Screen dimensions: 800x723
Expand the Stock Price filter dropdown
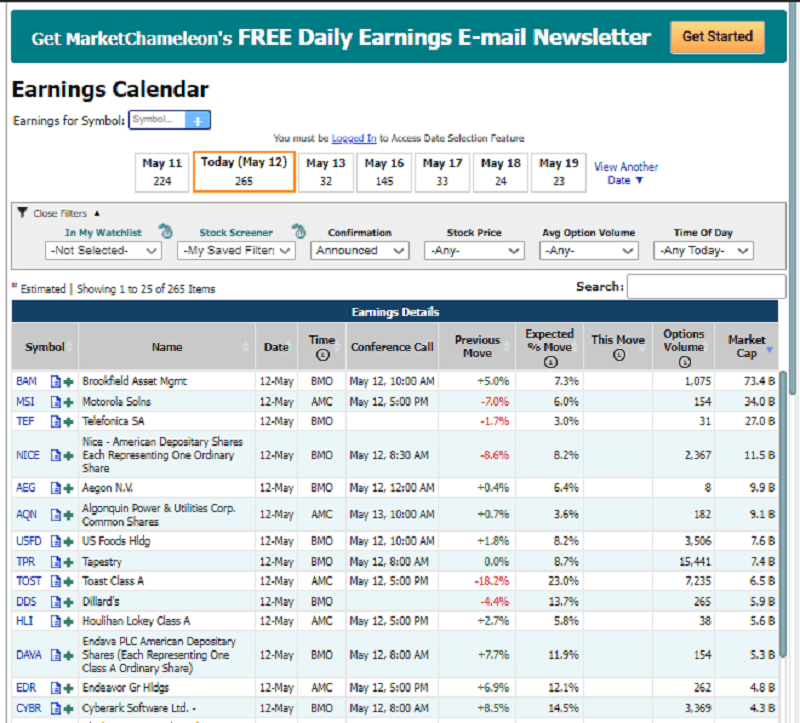[x=474, y=251]
